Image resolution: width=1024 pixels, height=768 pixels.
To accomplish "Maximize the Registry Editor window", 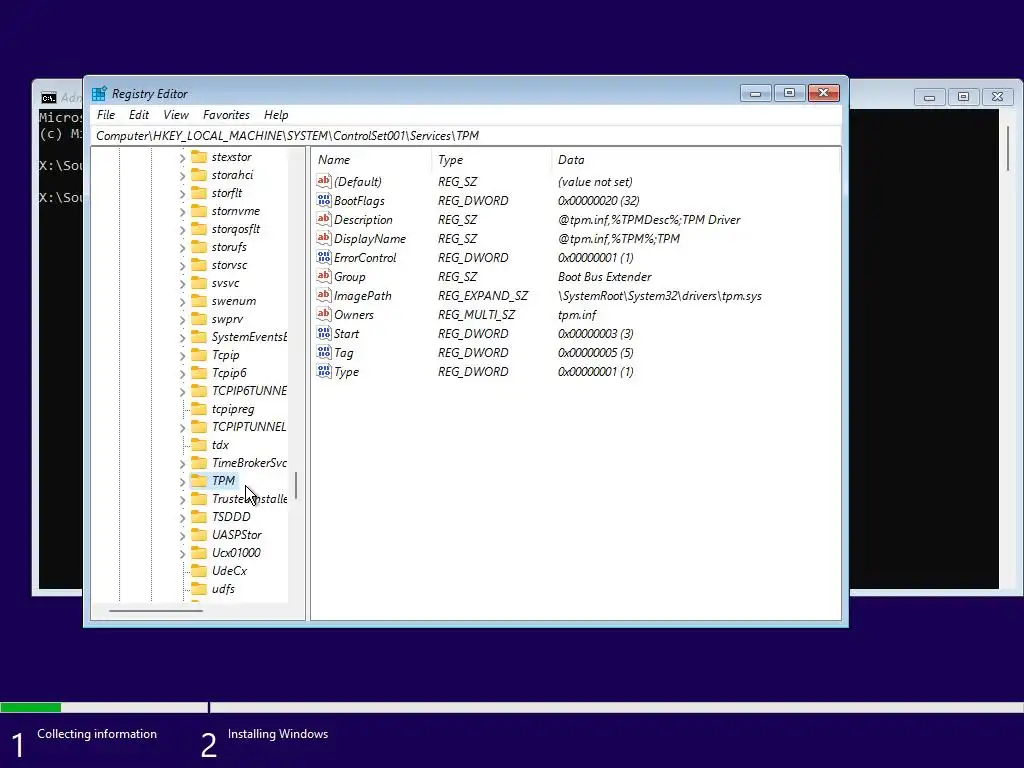I will (789, 93).
